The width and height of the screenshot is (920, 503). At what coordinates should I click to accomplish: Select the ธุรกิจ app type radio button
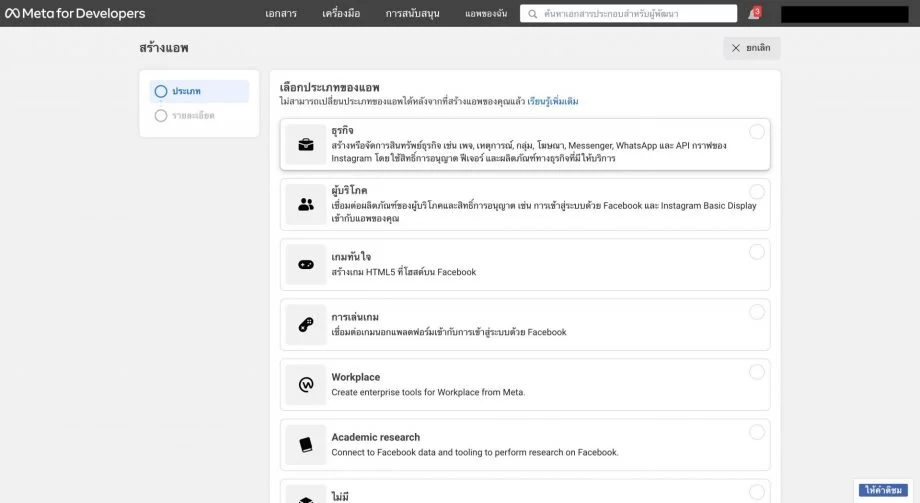757,131
